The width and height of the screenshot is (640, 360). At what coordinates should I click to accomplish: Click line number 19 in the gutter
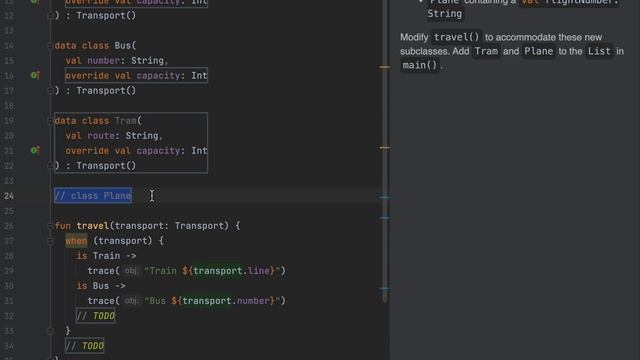[x=9, y=120]
